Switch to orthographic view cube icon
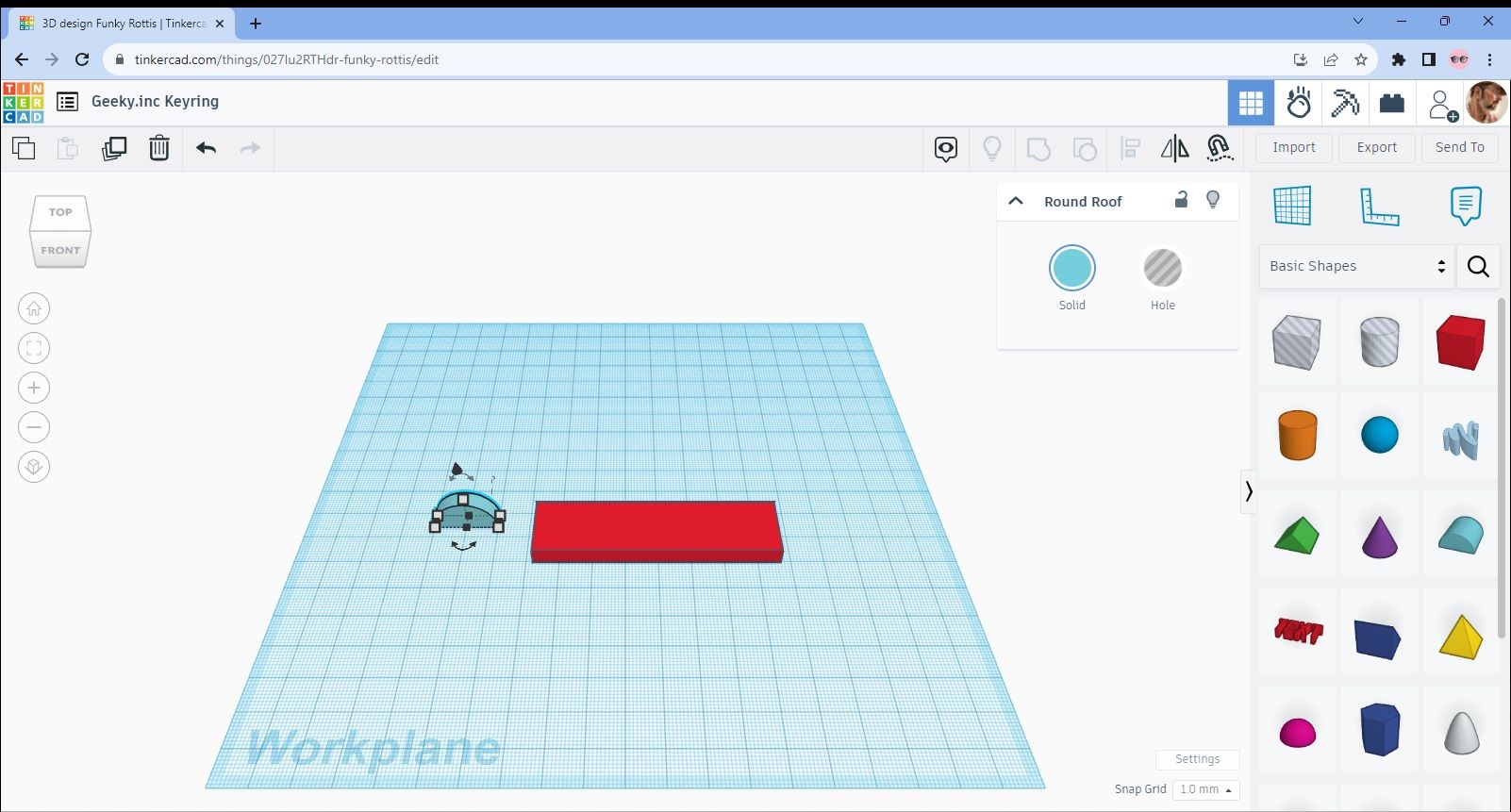This screenshot has width=1511, height=812. point(34,467)
